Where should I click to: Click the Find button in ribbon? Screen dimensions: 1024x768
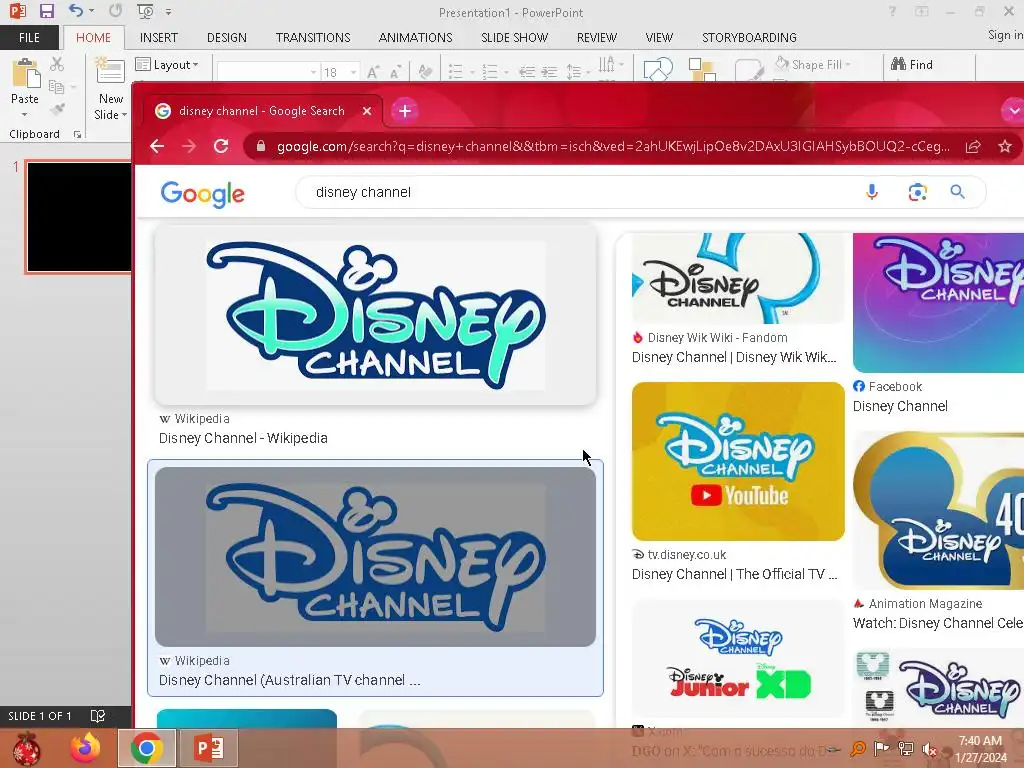point(912,64)
